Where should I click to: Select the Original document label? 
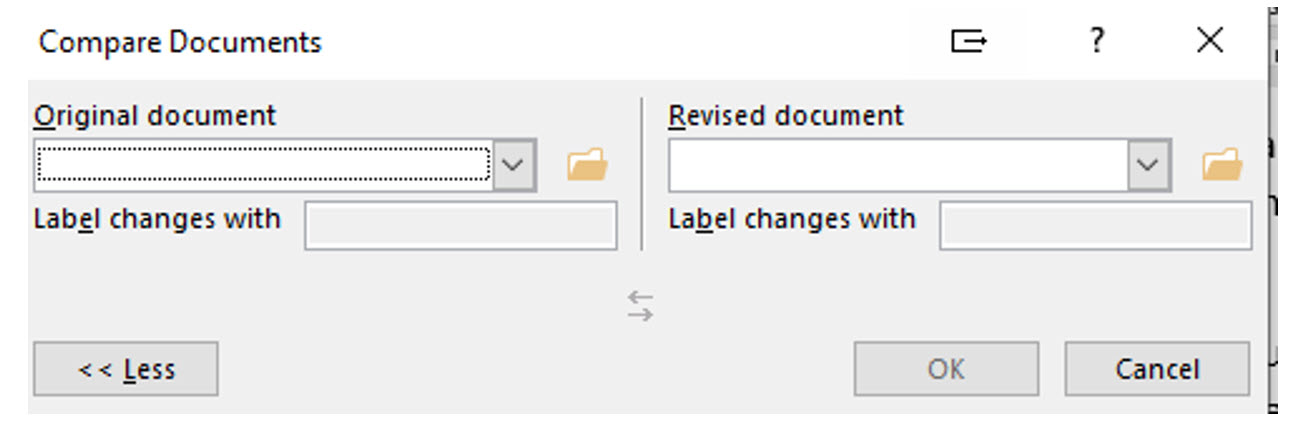pos(155,115)
